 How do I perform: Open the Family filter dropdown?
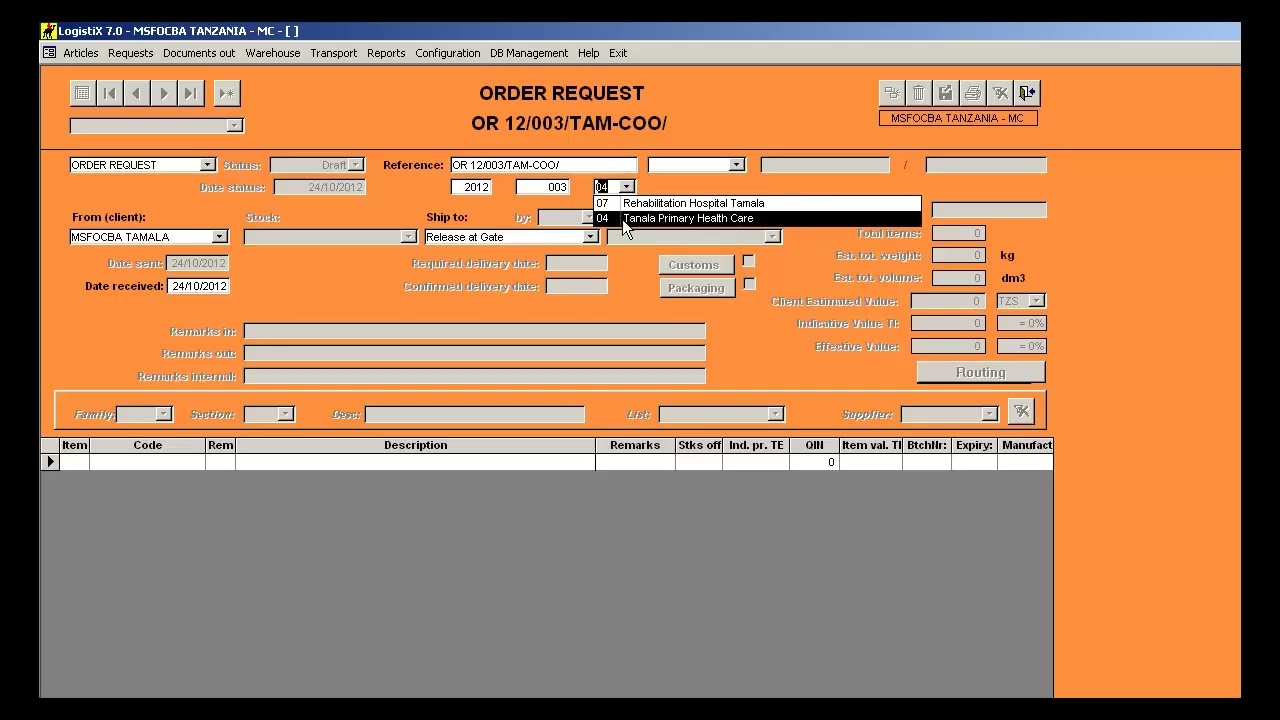pyautogui.click(x=164, y=414)
